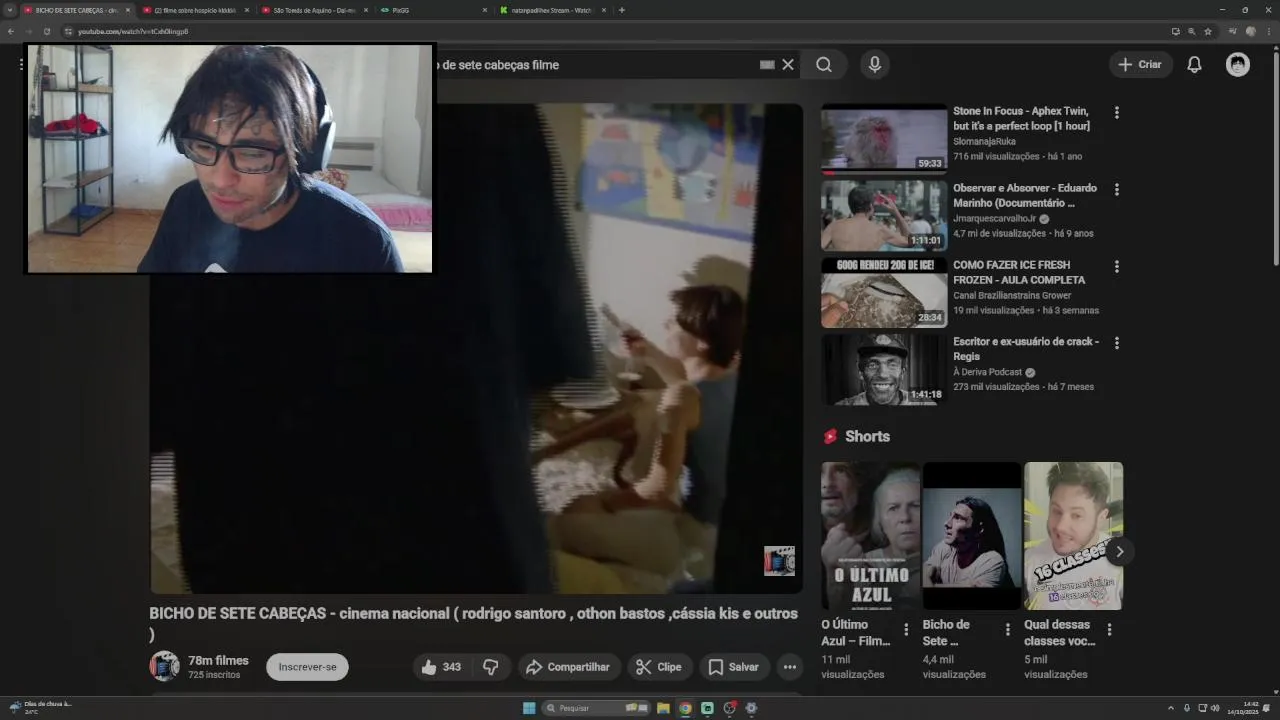Bookmark this page with the star

point(1208,31)
